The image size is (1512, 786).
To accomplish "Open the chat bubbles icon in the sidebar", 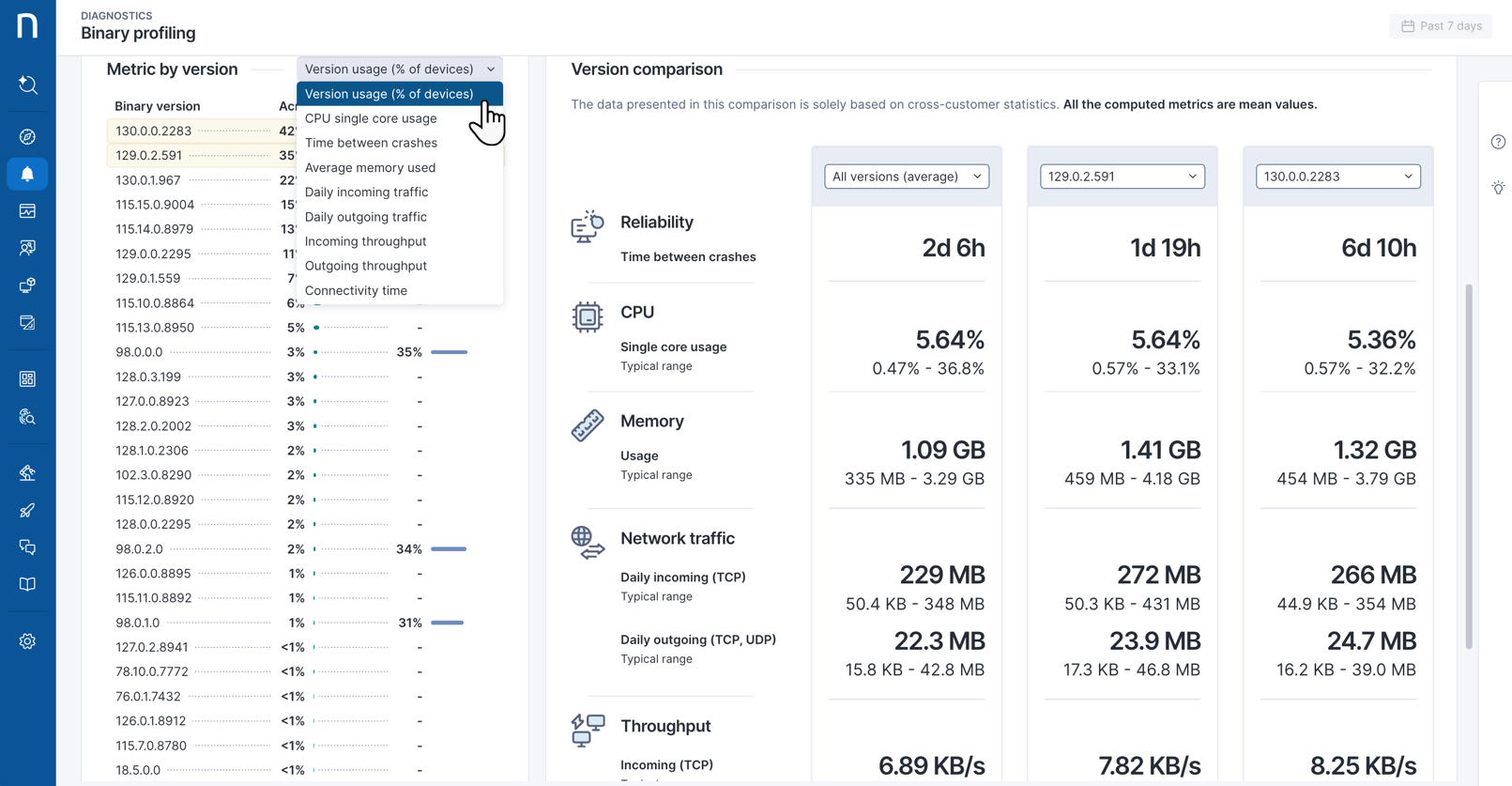I will pyautogui.click(x=27, y=547).
